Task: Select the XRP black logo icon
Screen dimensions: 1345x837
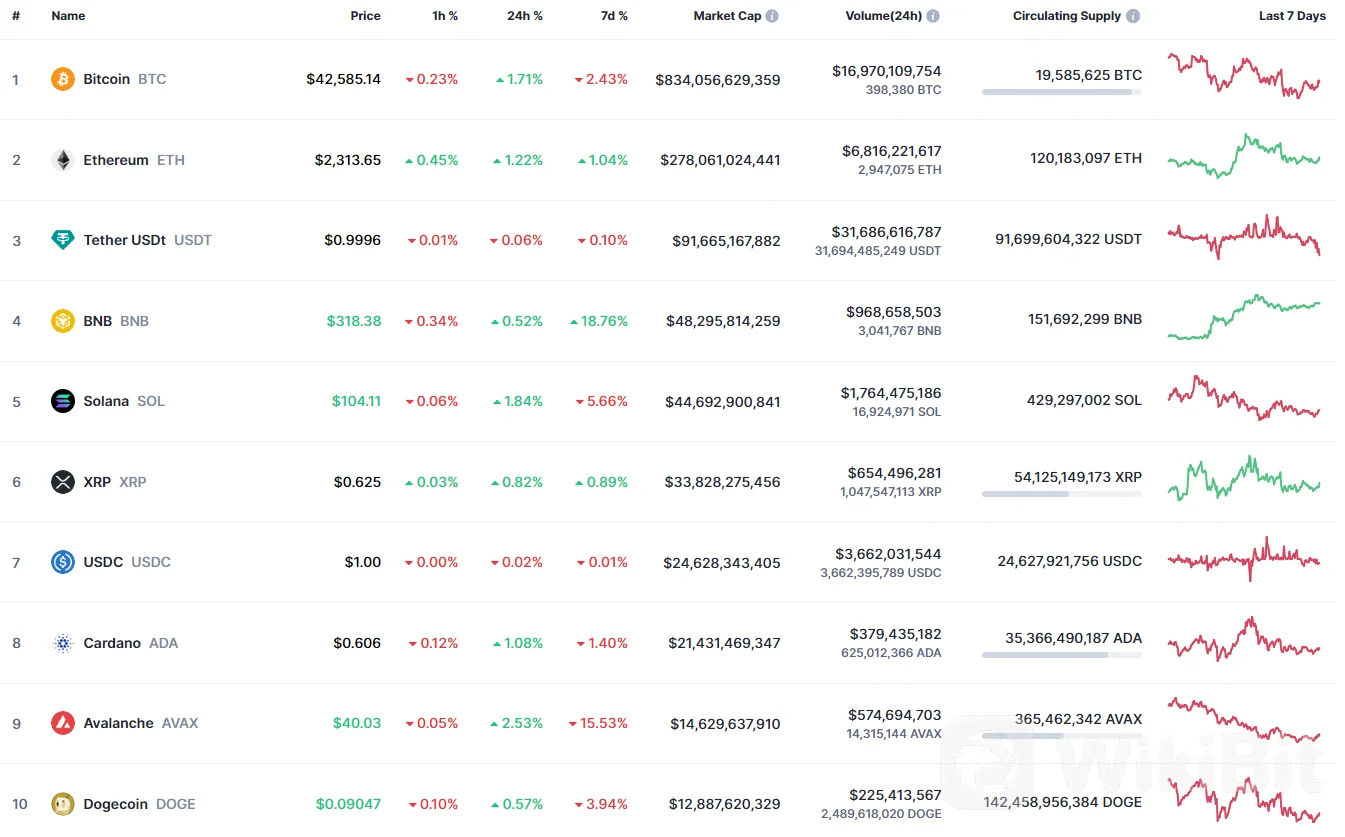Action: (x=62, y=481)
